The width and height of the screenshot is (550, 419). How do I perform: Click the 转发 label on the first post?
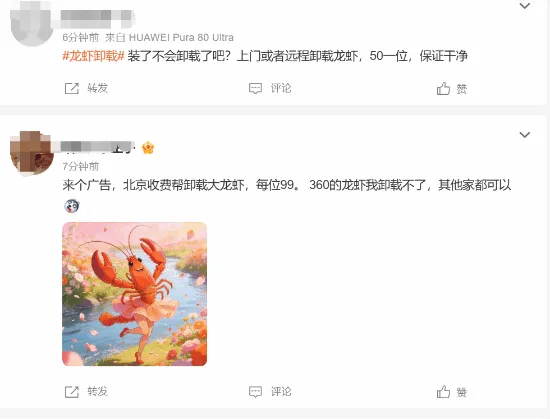98,88
